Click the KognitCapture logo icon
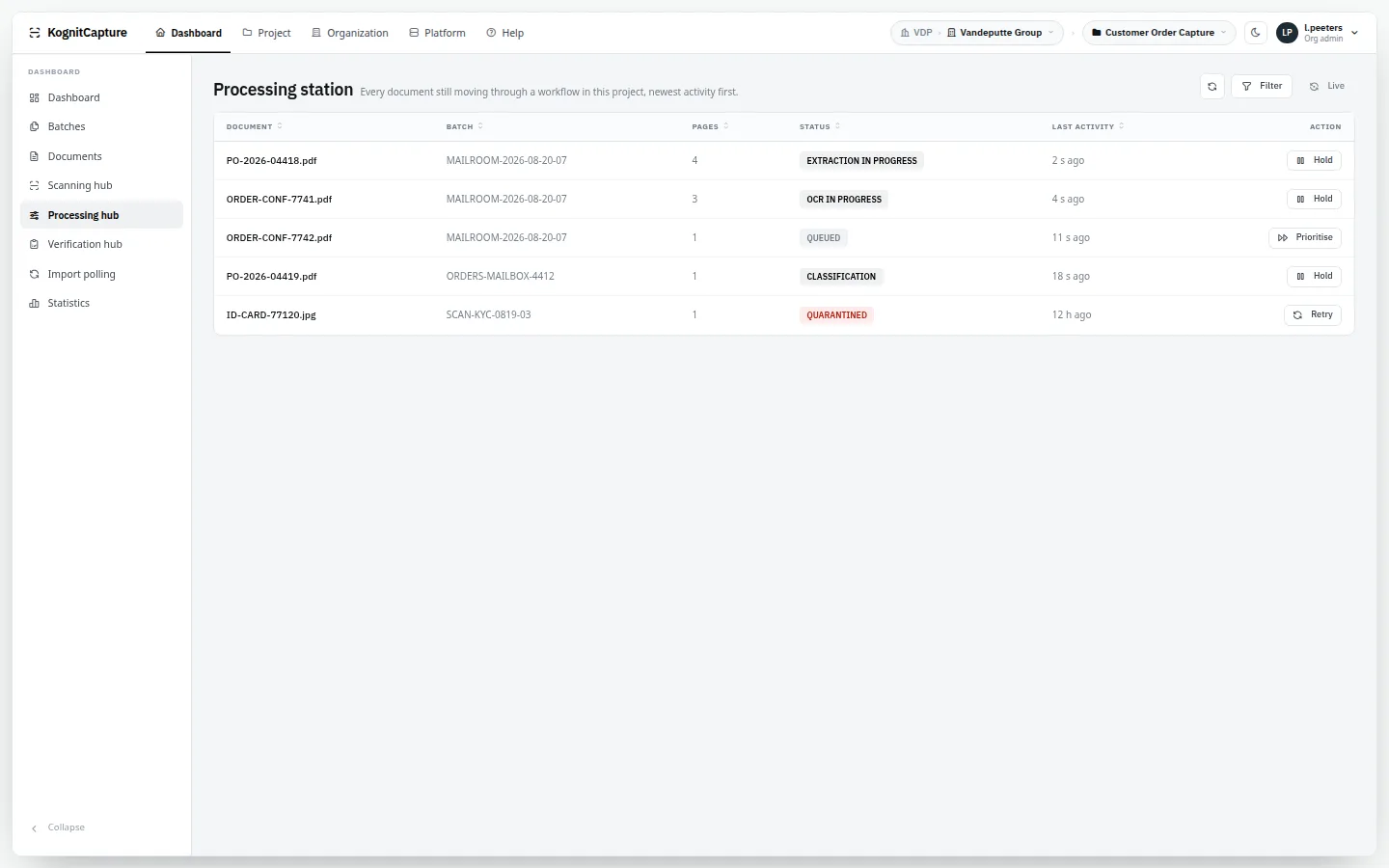1389x868 pixels. click(x=35, y=33)
